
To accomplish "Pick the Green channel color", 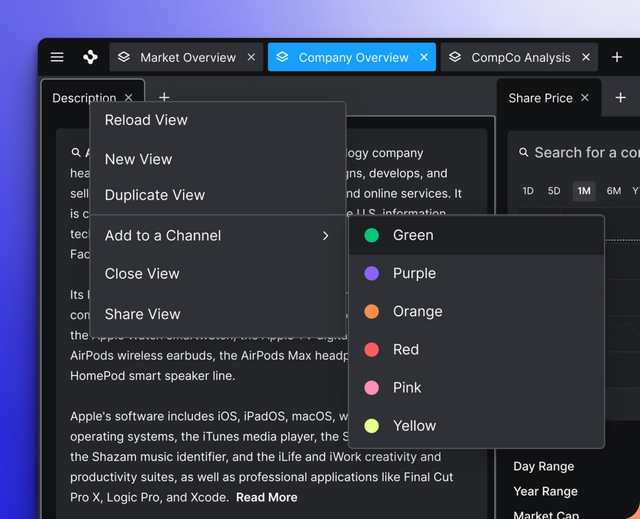I will tap(413, 235).
